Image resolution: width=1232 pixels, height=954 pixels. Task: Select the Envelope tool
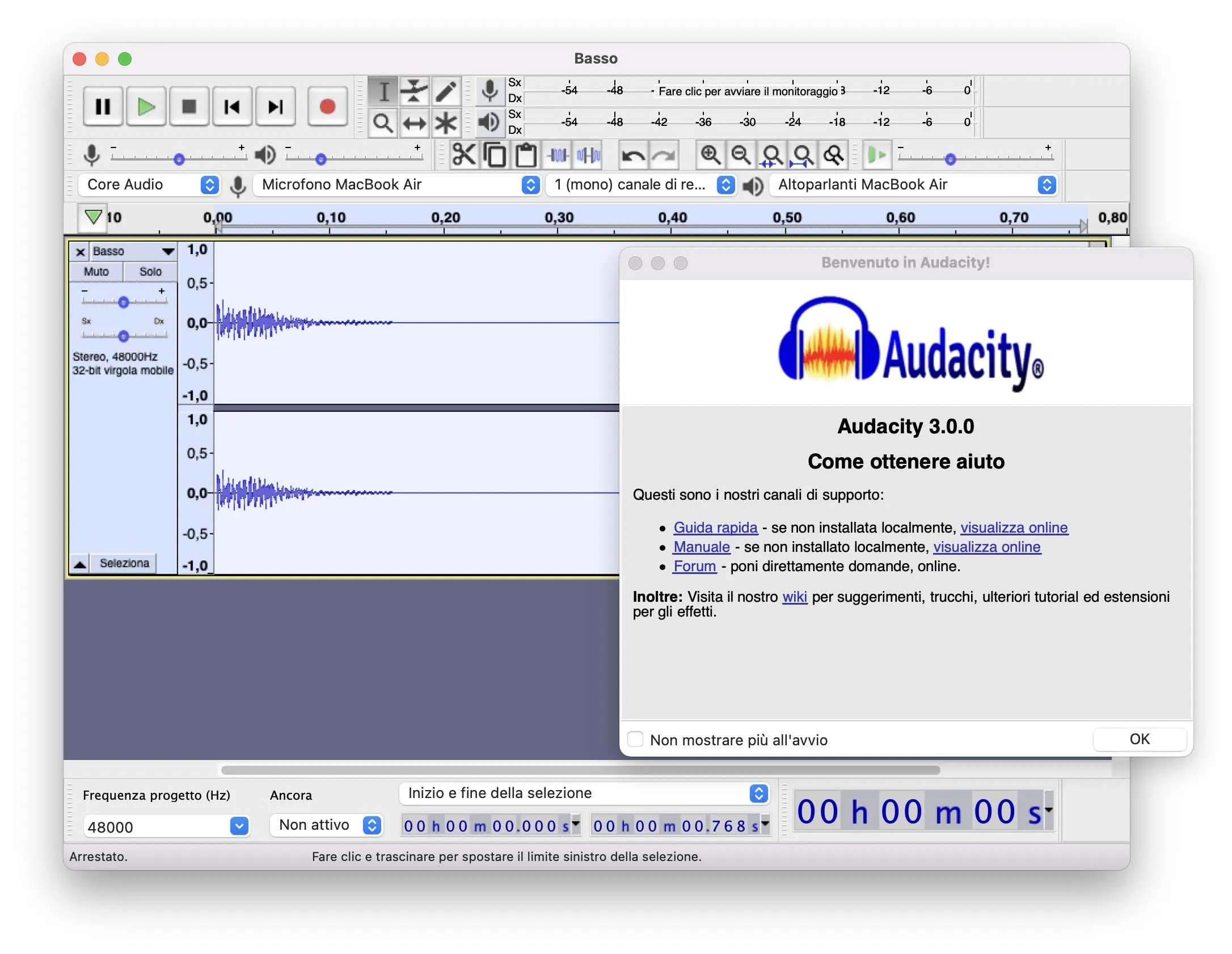pos(414,90)
